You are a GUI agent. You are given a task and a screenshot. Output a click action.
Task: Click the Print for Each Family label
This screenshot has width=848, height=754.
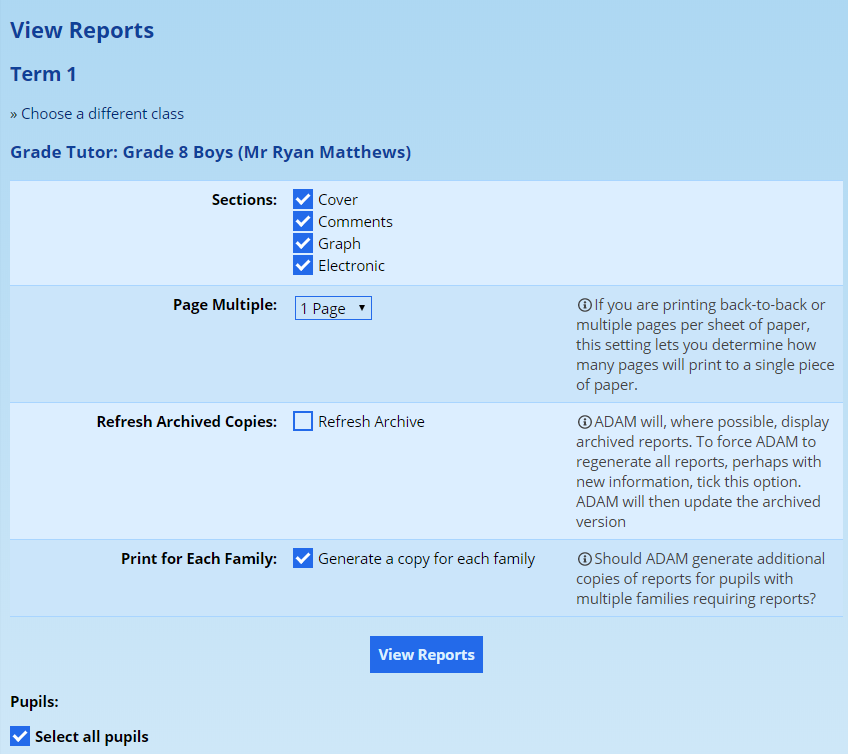[x=199, y=559]
